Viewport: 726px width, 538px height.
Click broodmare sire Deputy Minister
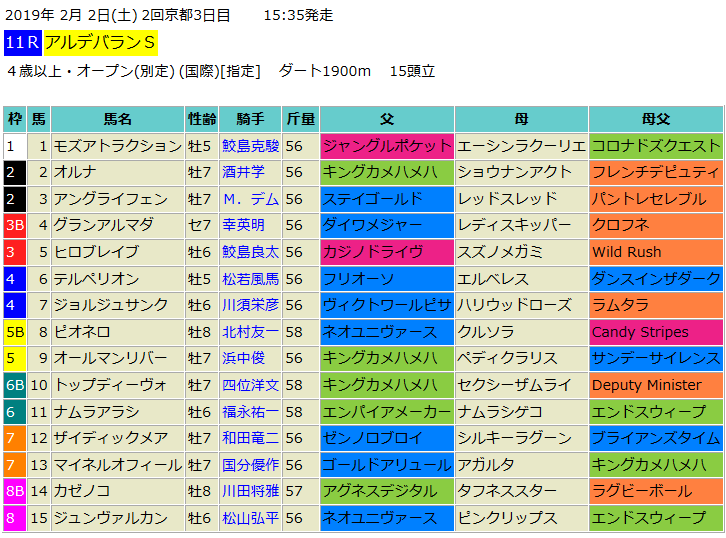[656, 385]
